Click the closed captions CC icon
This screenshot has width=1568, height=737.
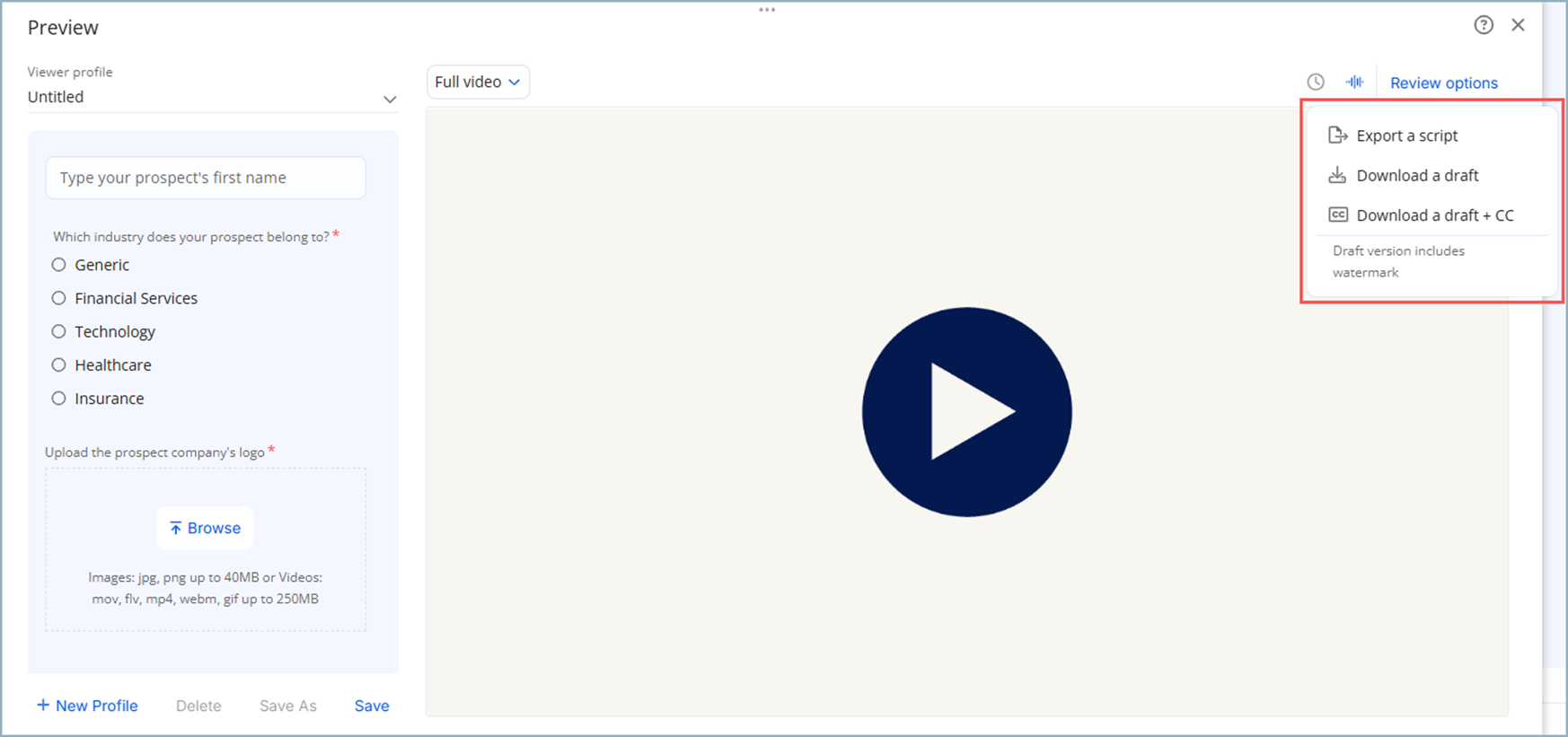(1337, 215)
